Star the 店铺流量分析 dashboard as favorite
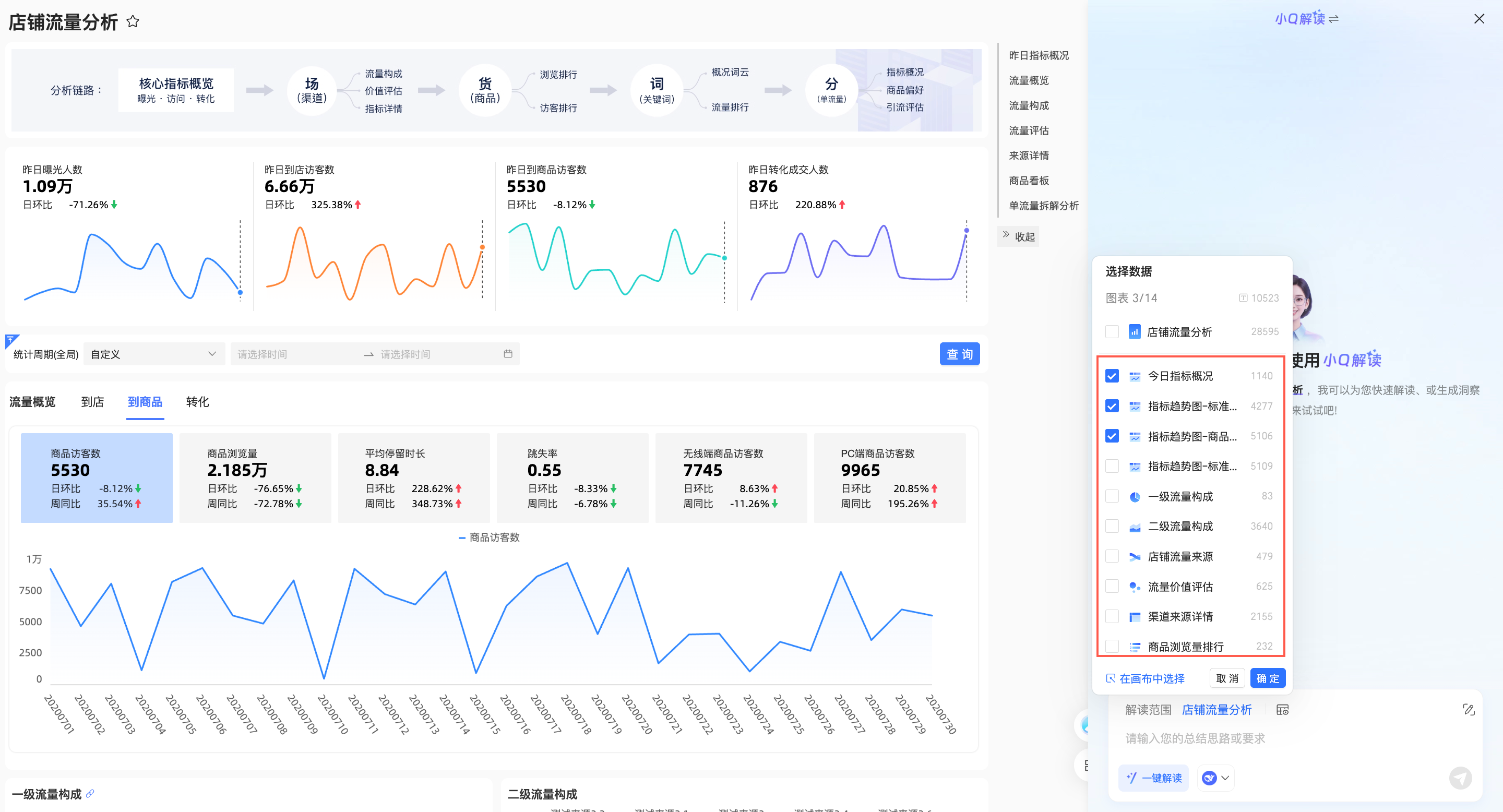The image size is (1503, 812). [x=133, y=21]
